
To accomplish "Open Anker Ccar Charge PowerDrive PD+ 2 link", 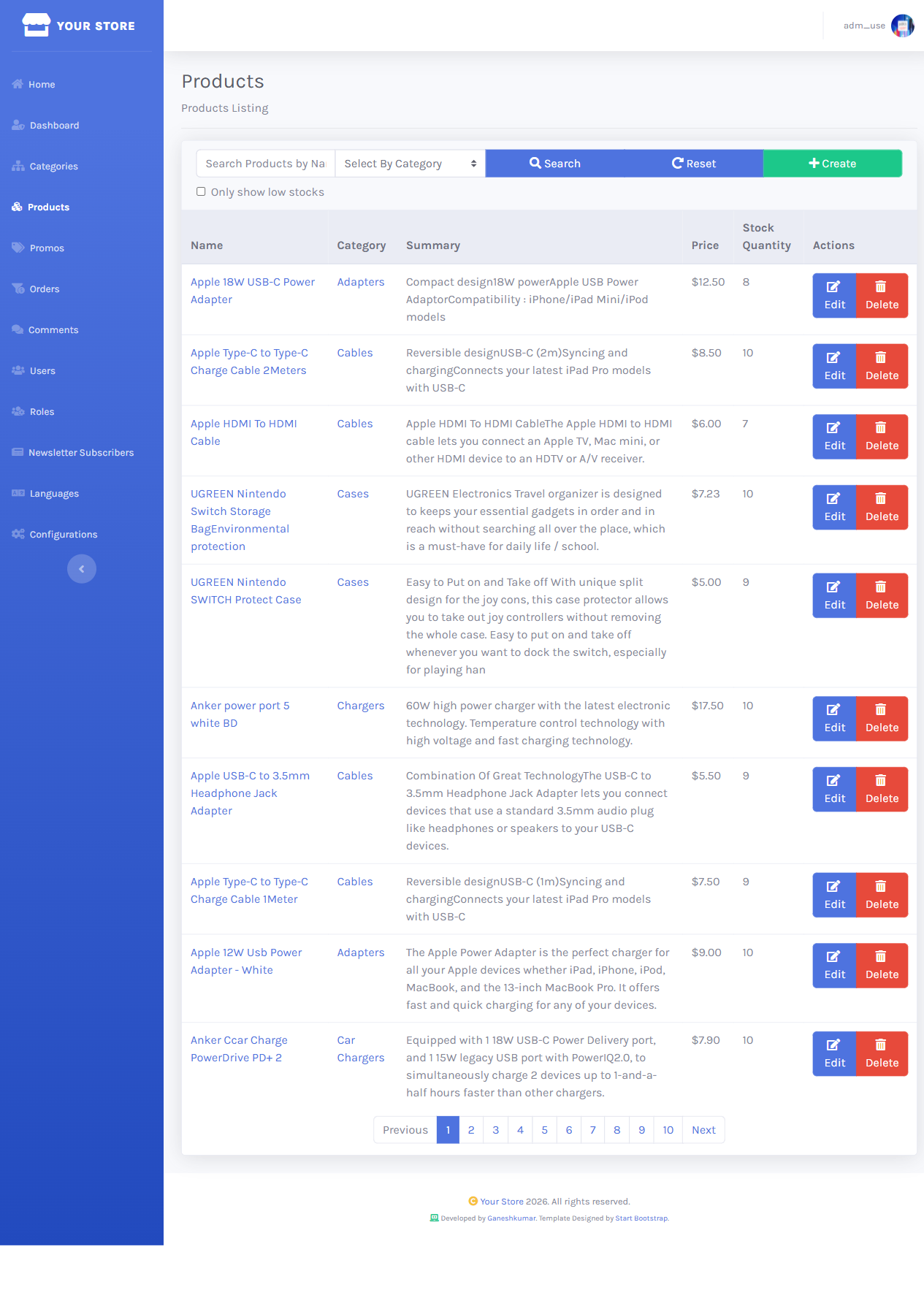I will [239, 1049].
